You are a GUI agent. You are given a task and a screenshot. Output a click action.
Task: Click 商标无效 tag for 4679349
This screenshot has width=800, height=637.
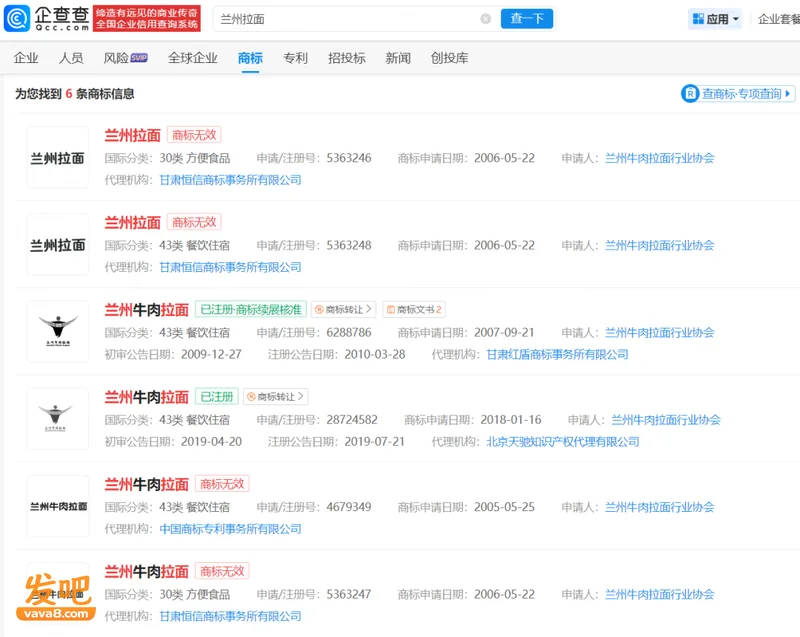(222, 484)
